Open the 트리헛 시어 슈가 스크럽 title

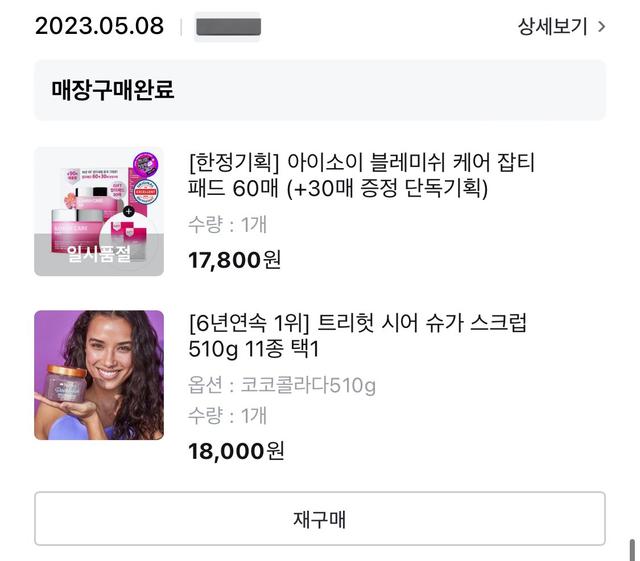[357, 336]
